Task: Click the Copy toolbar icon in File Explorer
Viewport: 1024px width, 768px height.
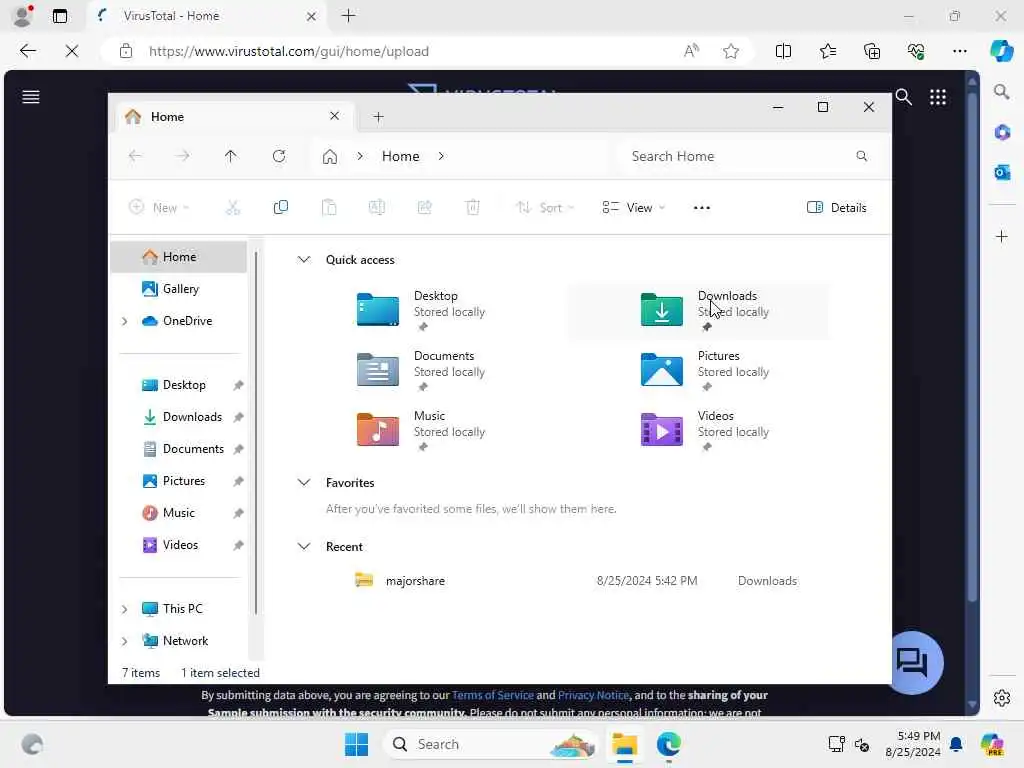Action: [x=281, y=208]
